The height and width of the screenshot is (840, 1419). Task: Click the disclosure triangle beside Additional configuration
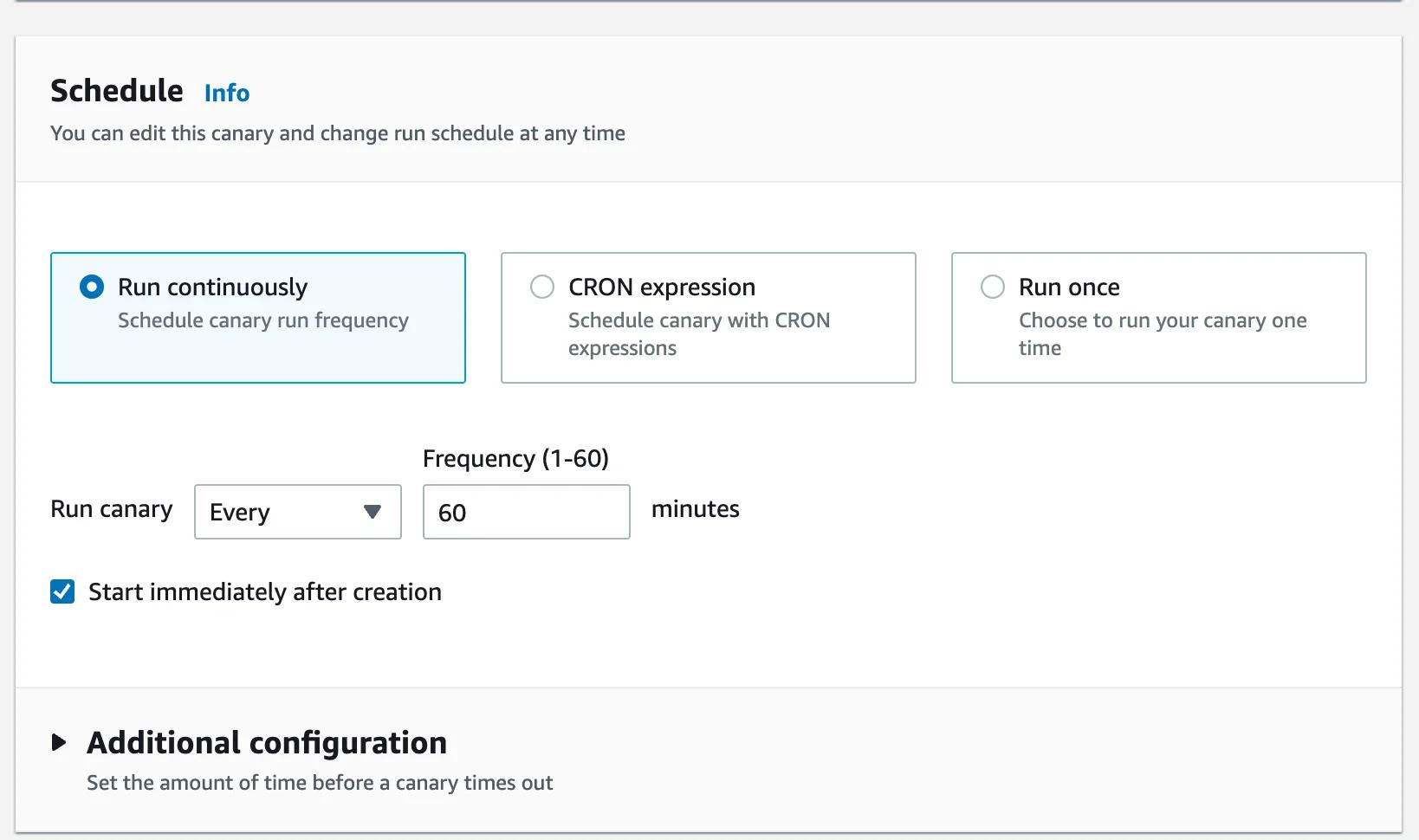click(60, 741)
